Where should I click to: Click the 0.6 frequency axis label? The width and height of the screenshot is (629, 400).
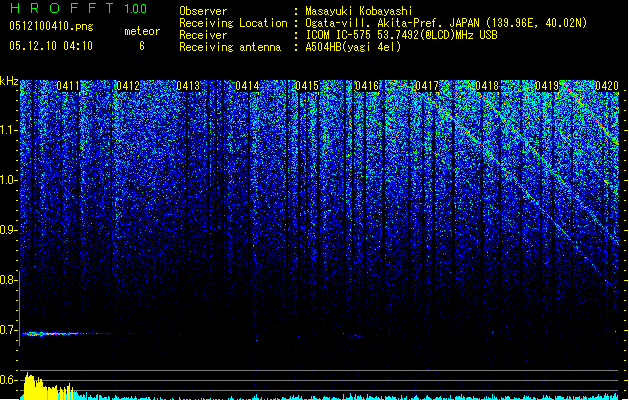click(x=9, y=380)
